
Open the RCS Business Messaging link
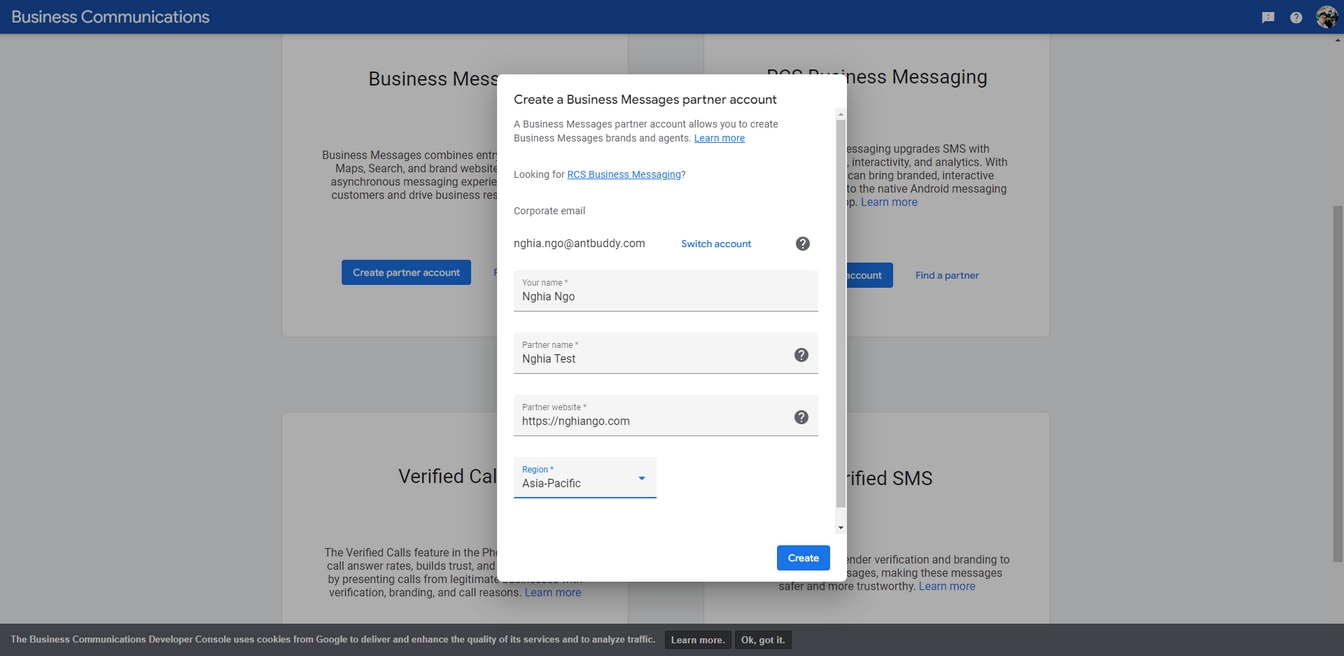[x=624, y=174]
